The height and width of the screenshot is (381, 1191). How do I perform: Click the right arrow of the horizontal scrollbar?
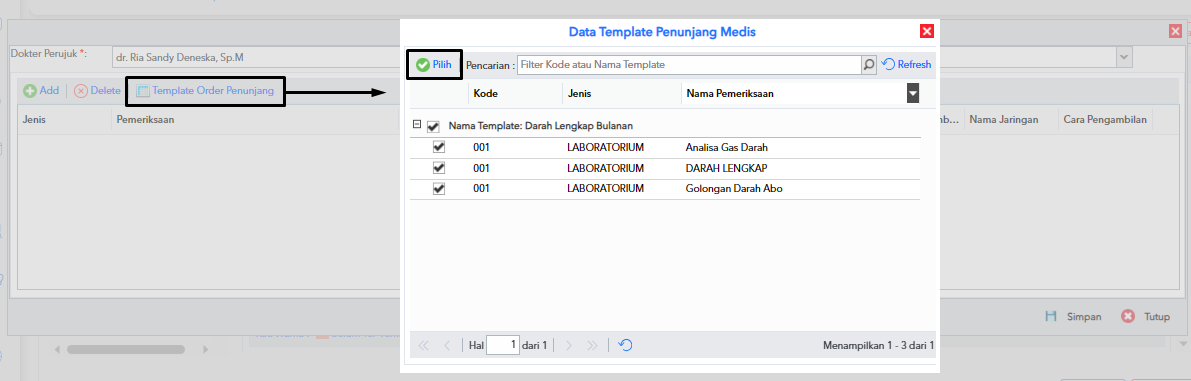(x=205, y=349)
